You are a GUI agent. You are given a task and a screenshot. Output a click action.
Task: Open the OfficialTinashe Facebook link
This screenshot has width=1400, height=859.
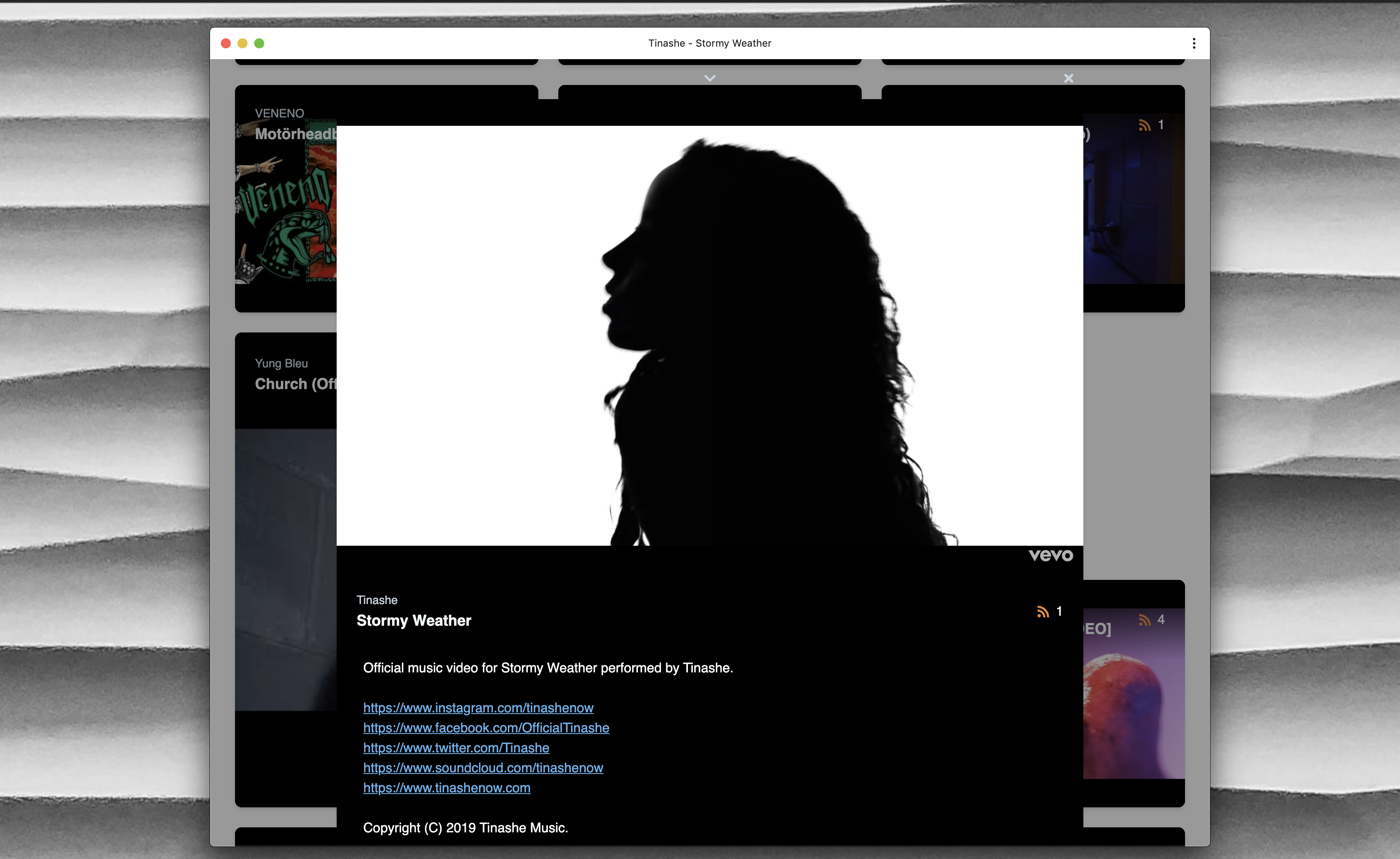pos(486,728)
